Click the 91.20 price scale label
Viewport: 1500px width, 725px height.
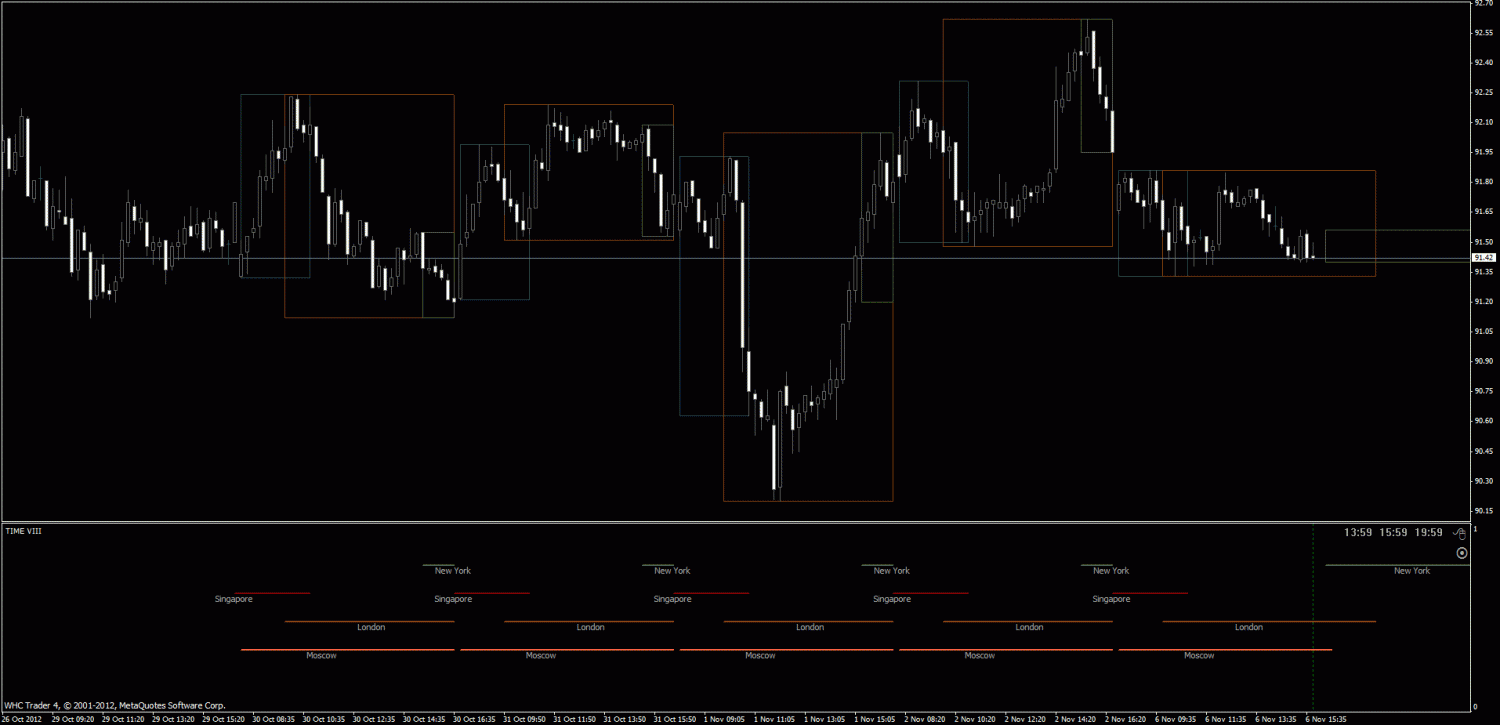point(1486,301)
